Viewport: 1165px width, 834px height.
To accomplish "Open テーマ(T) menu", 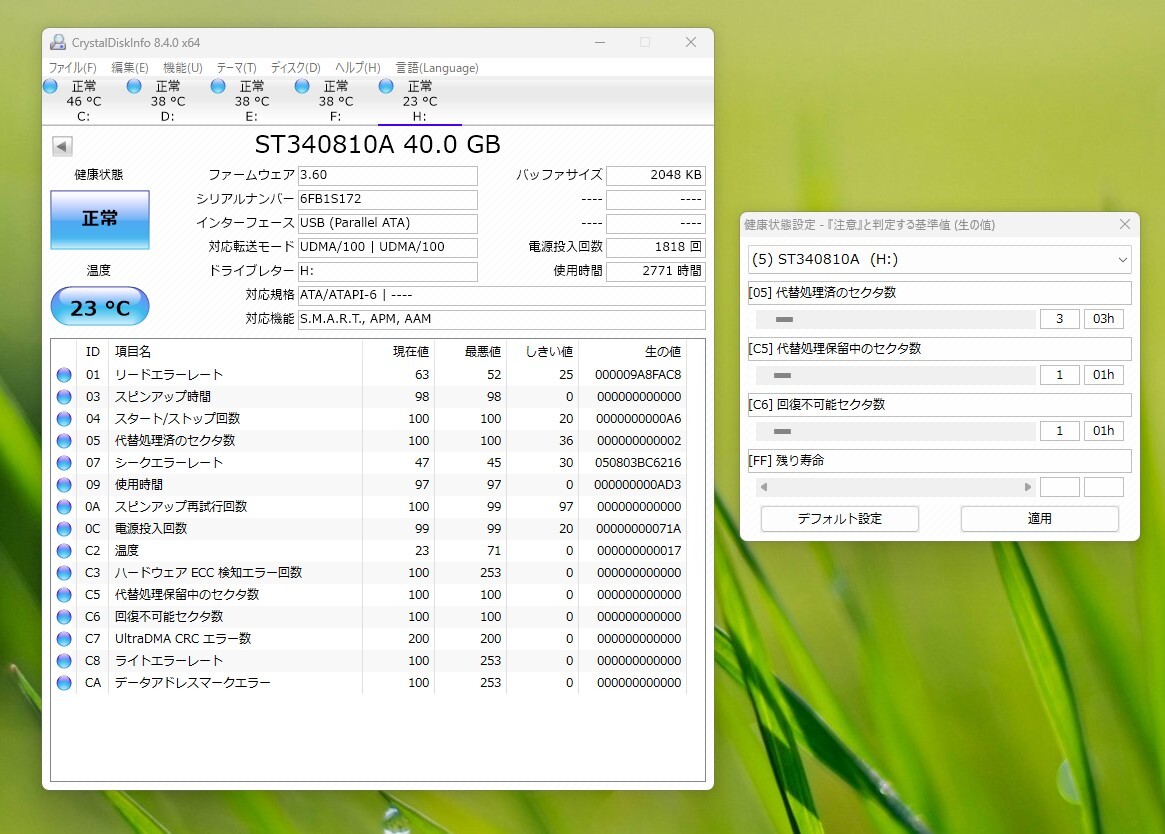I will [x=236, y=68].
